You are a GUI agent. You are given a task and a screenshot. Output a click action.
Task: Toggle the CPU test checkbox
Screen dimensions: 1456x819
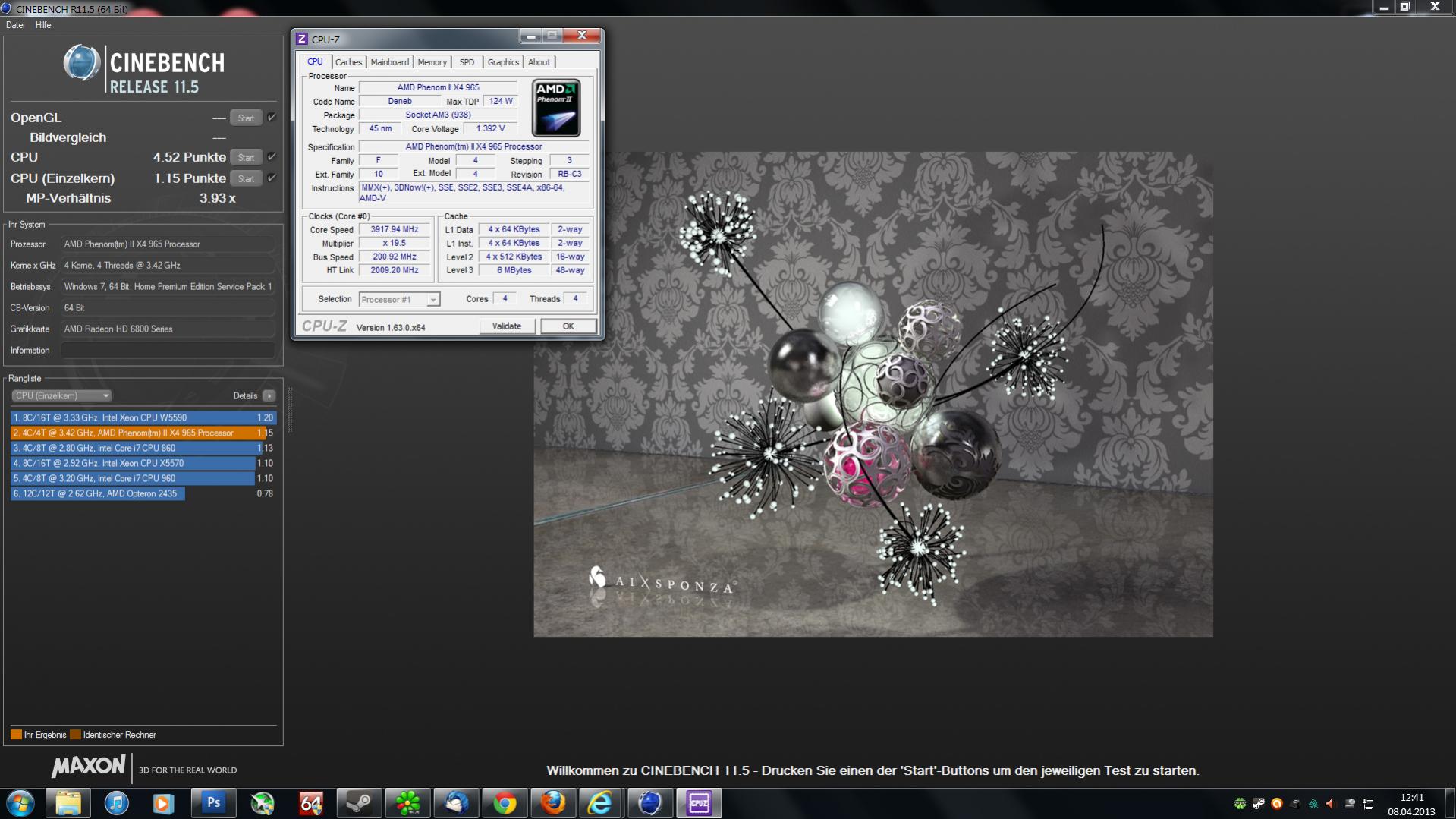click(272, 157)
